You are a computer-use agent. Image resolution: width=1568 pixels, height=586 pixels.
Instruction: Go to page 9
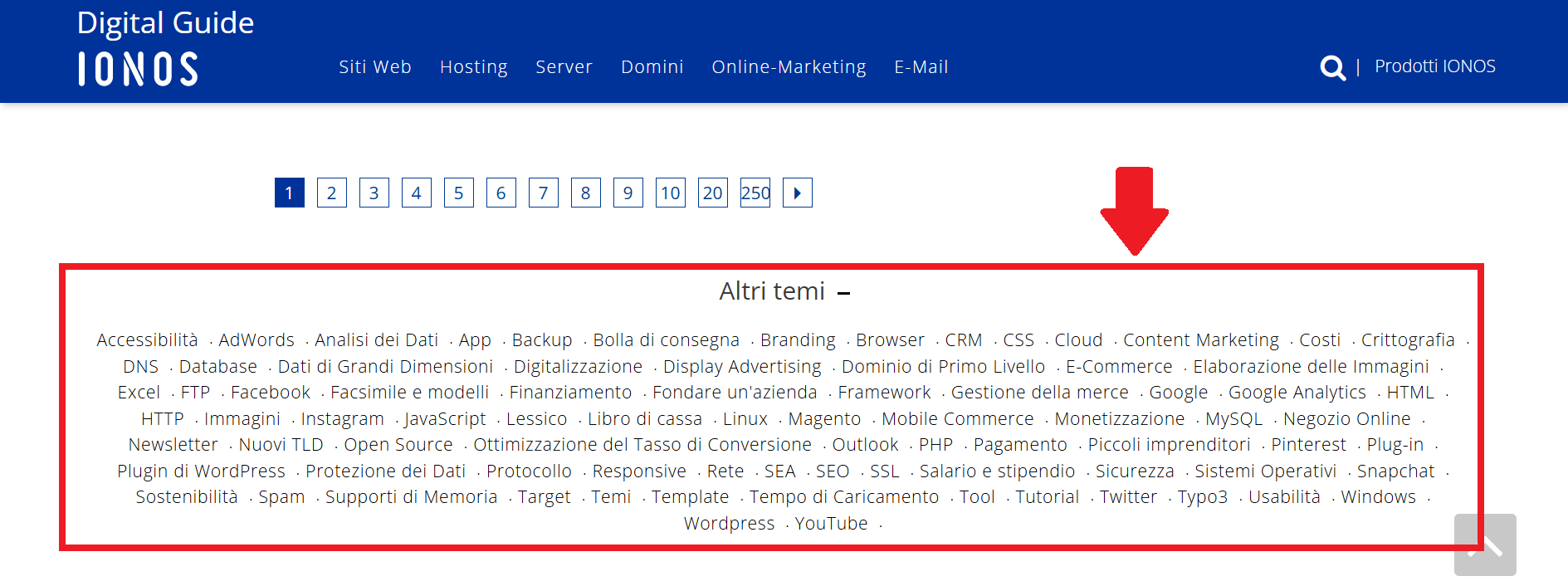coord(628,193)
